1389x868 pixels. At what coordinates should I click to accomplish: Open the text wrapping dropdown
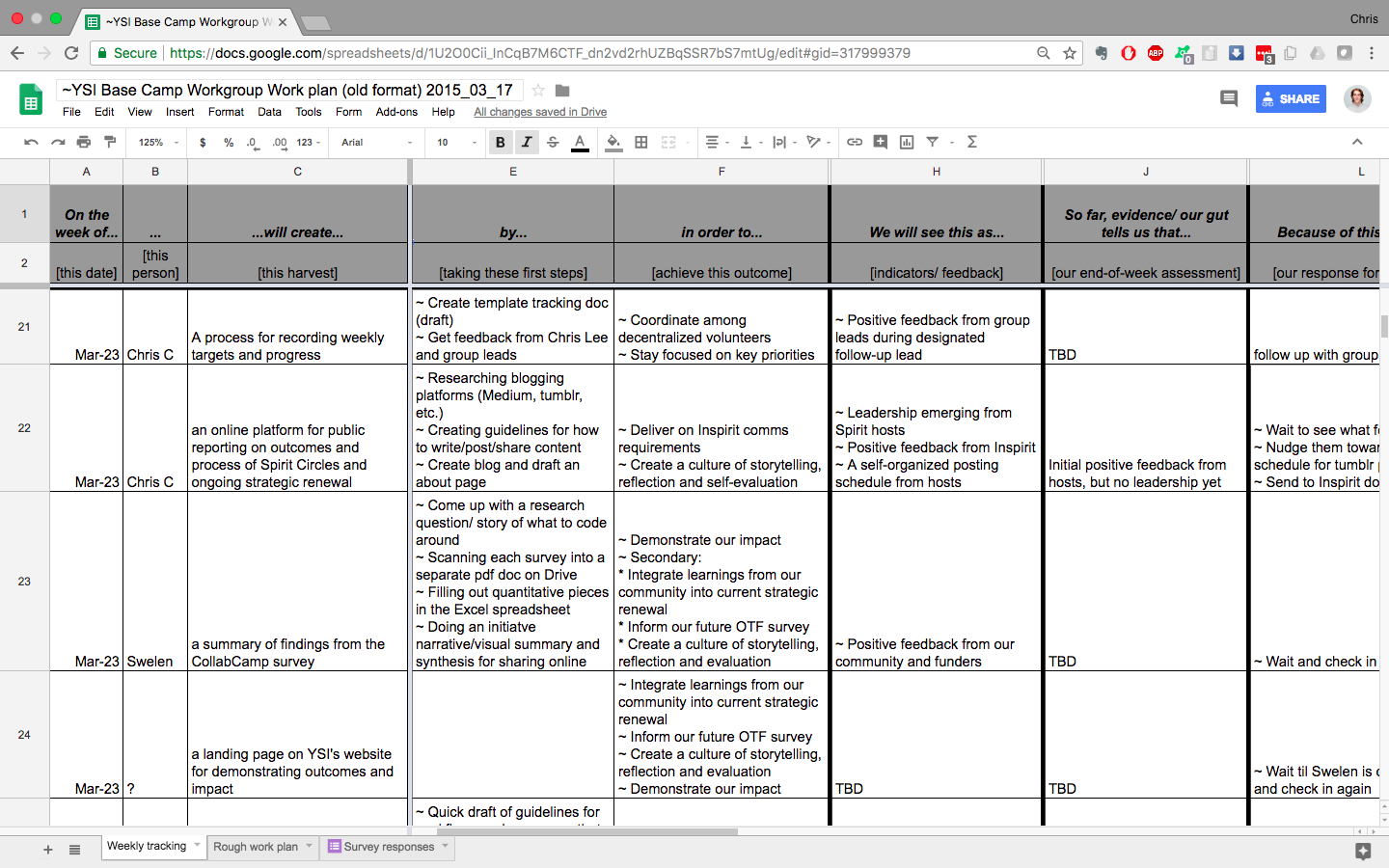[x=784, y=142]
